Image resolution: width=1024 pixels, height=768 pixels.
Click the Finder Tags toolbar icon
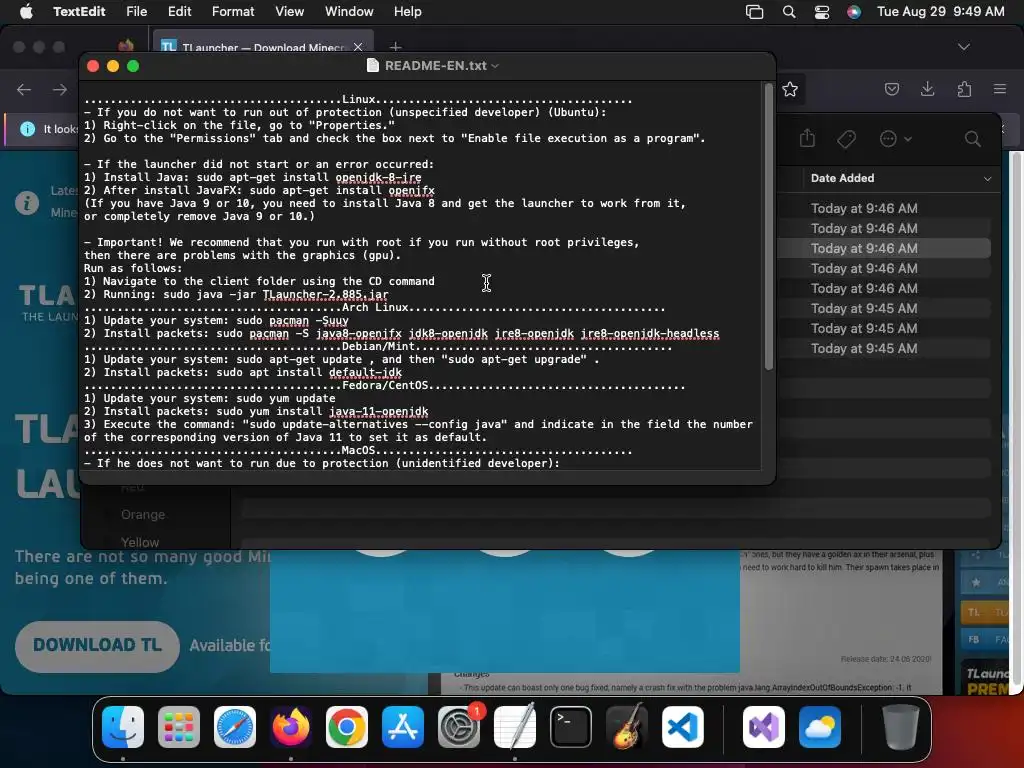846,139
